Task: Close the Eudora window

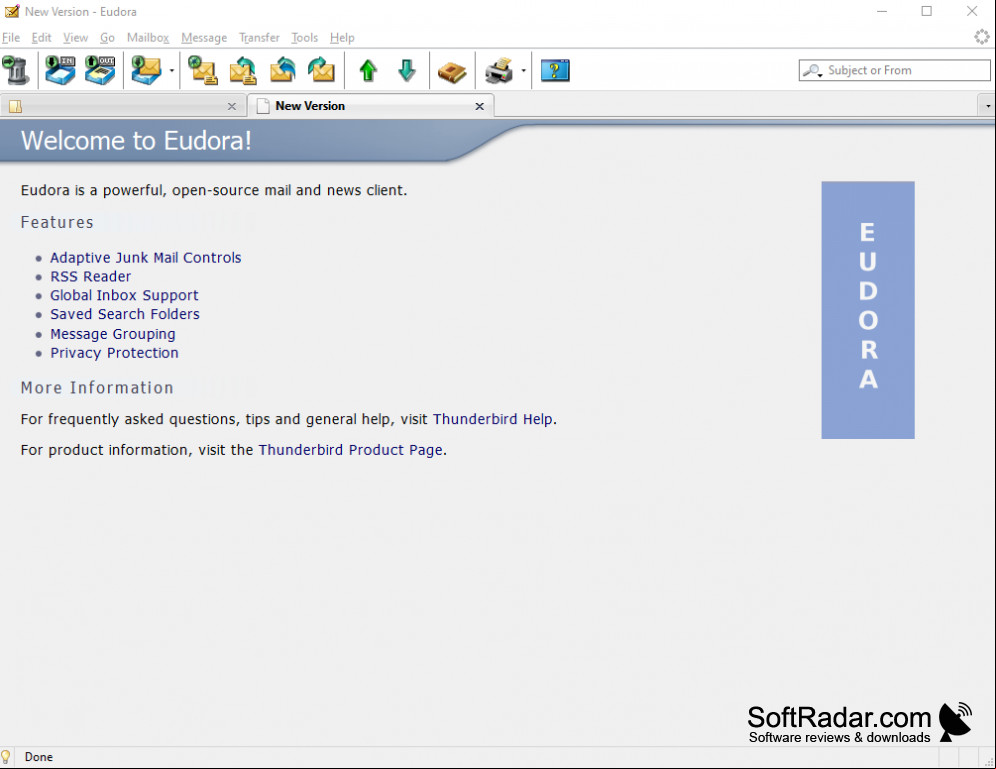Action: [x=972, y=11]
